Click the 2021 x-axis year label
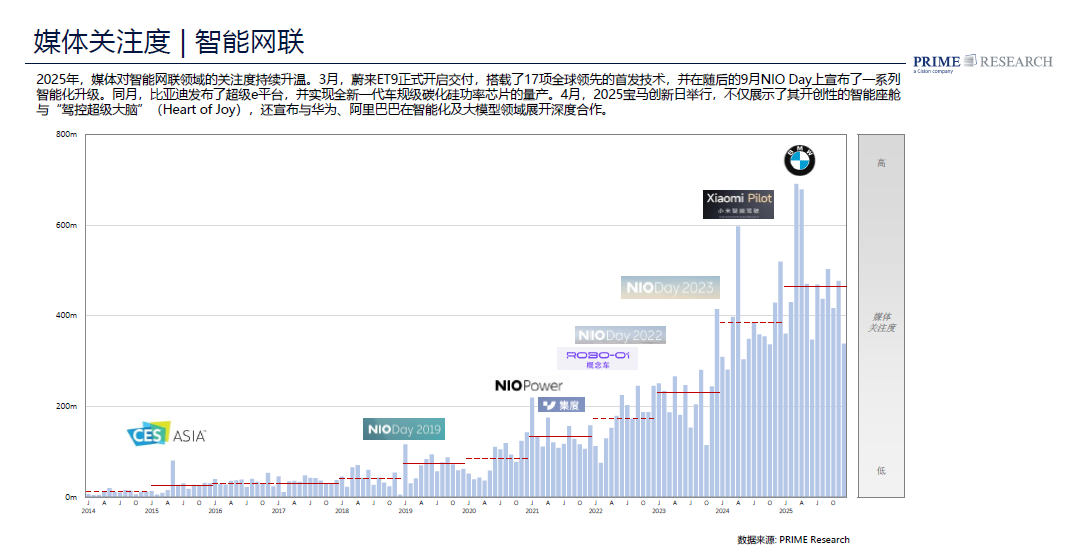 pyautogui.click(x=532, y=511)
